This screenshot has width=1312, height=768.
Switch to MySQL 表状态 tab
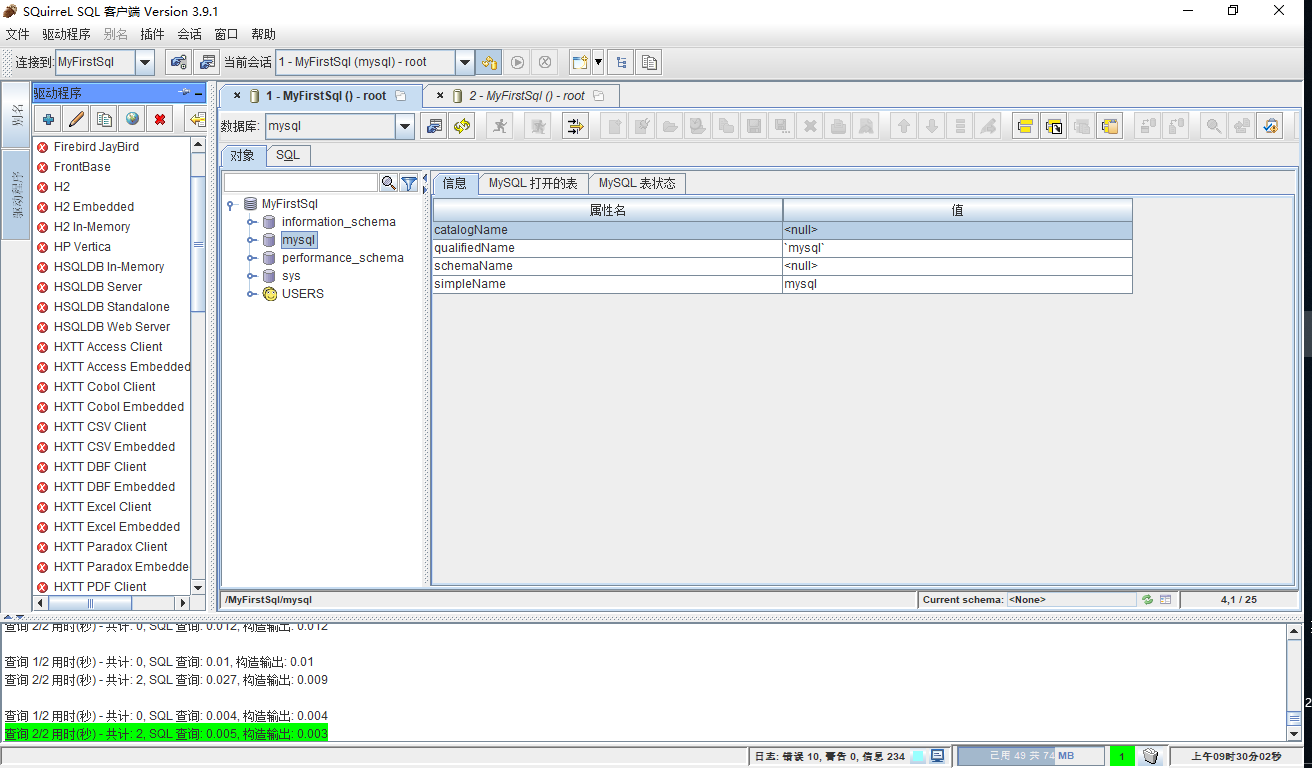[x=637, y=183]
